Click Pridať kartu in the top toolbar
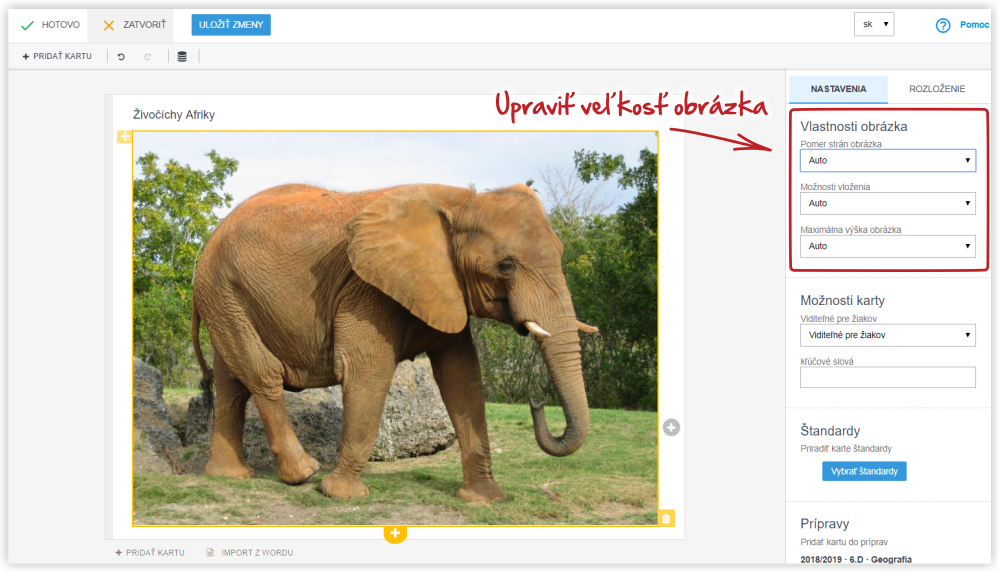Viewport: 1000px width, 572px height. 57,56
